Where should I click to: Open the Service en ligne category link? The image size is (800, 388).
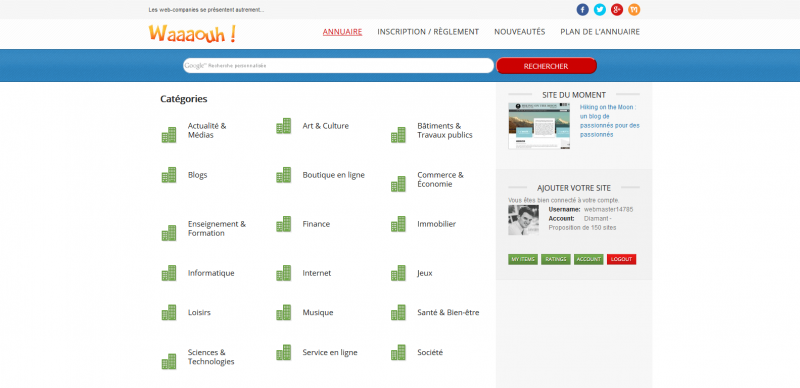tap(330, 352)
